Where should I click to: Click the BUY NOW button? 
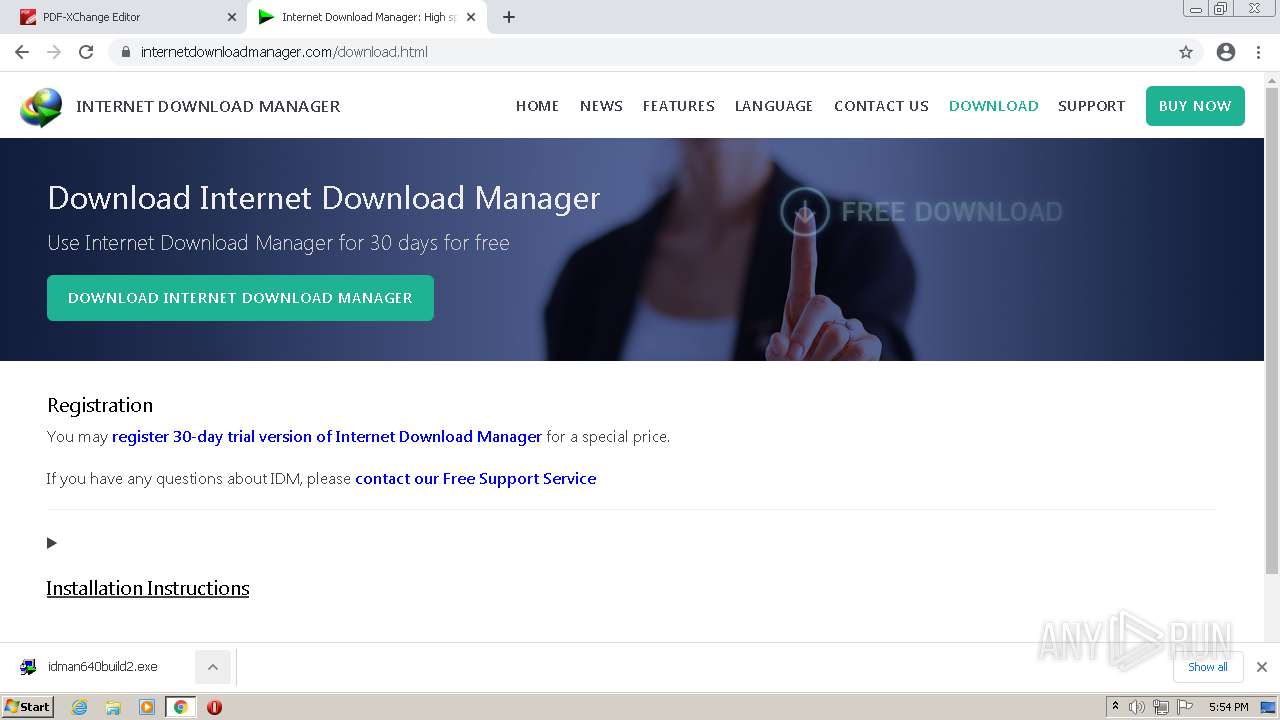[1195, 106]
